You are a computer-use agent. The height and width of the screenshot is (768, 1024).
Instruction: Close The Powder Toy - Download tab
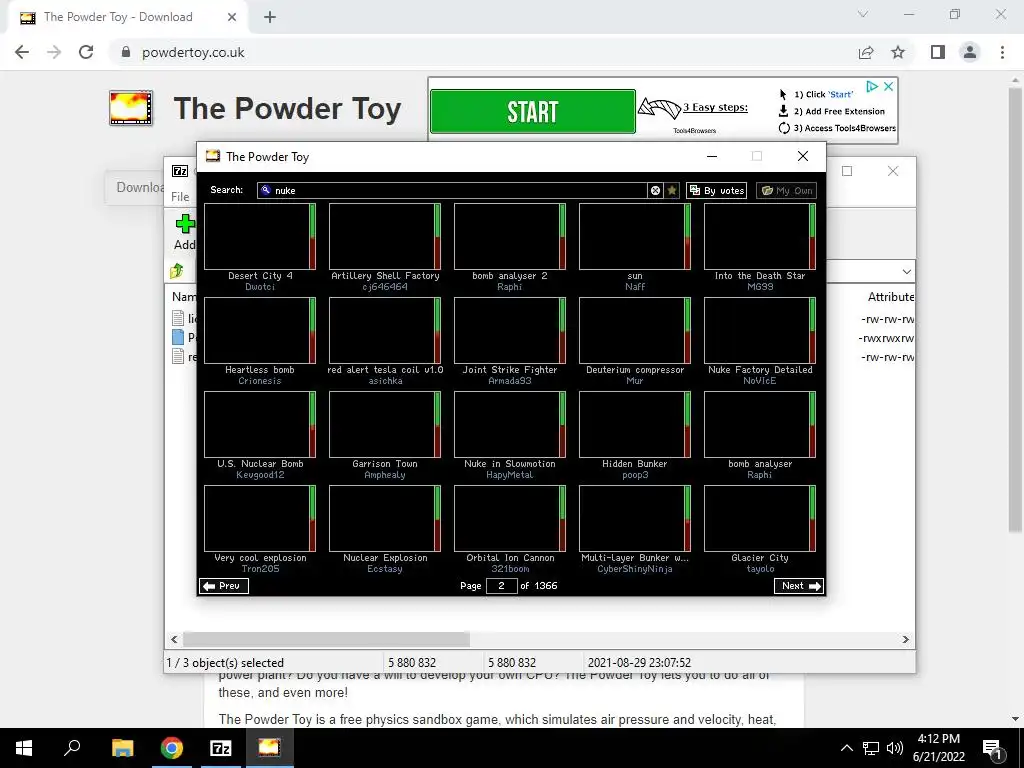[x=232, y=17]
